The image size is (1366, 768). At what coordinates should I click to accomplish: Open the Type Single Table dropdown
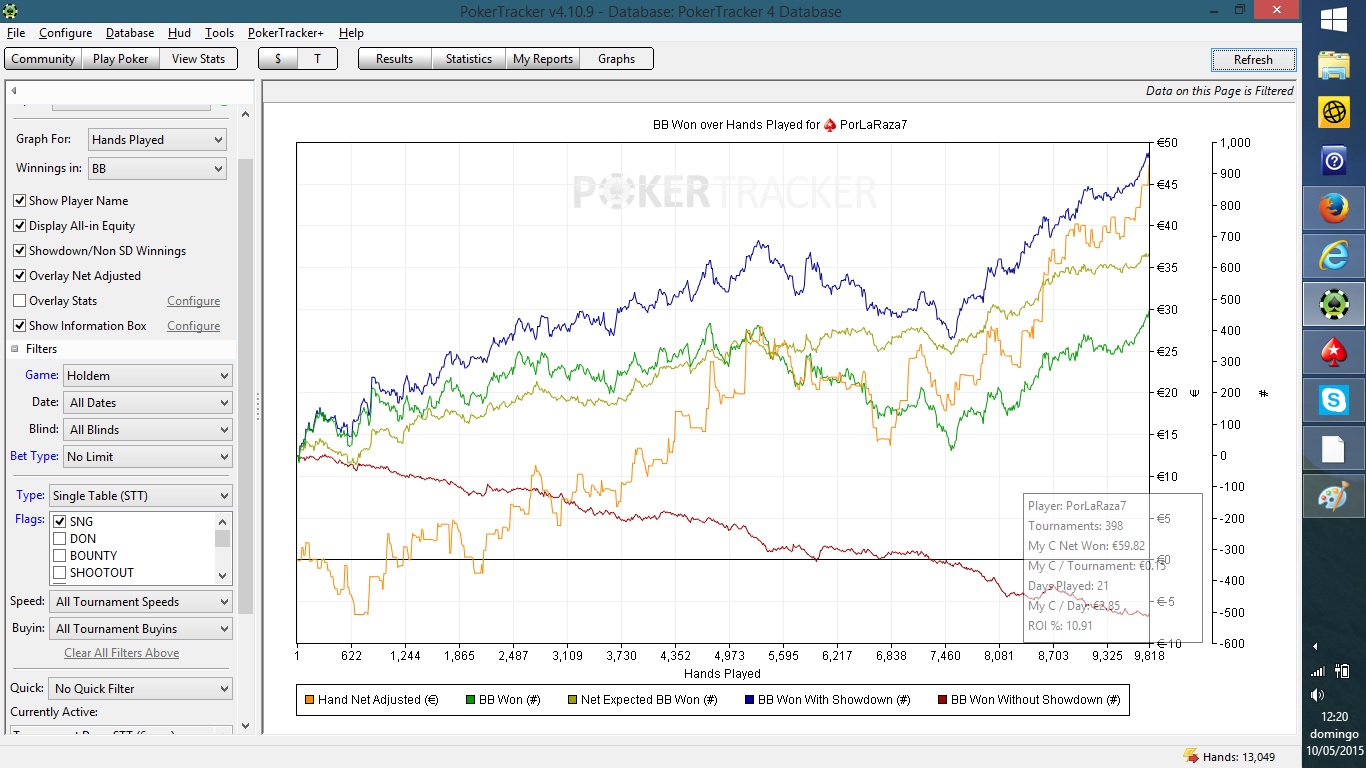[x=140, y=495]
